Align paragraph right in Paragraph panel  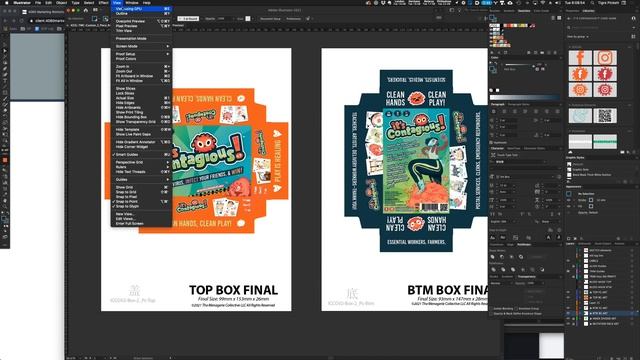[x=514, y=111]
